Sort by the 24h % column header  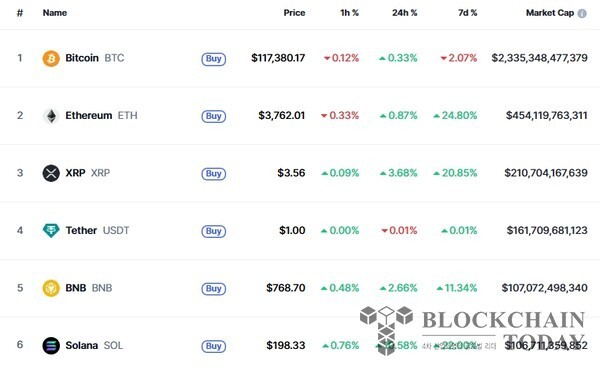tap(404, 13)
